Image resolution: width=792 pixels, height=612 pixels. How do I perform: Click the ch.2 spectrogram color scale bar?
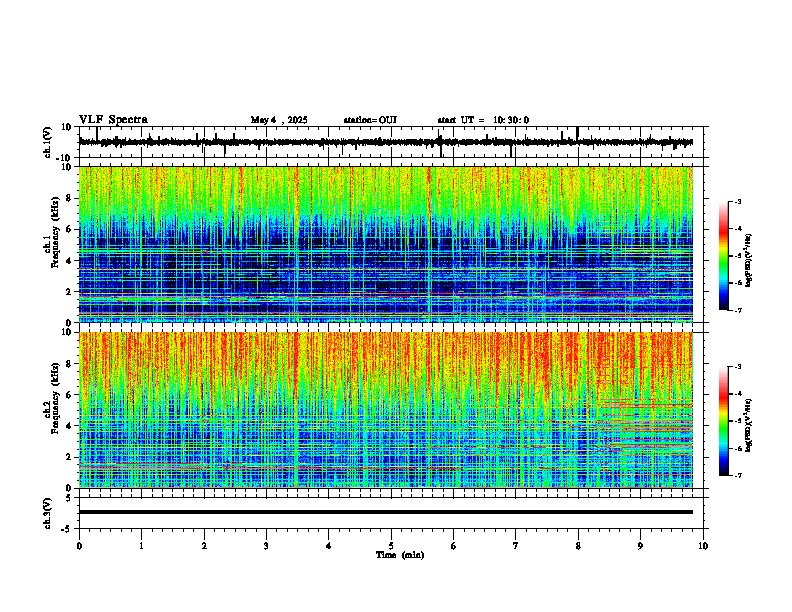(724, 421)
